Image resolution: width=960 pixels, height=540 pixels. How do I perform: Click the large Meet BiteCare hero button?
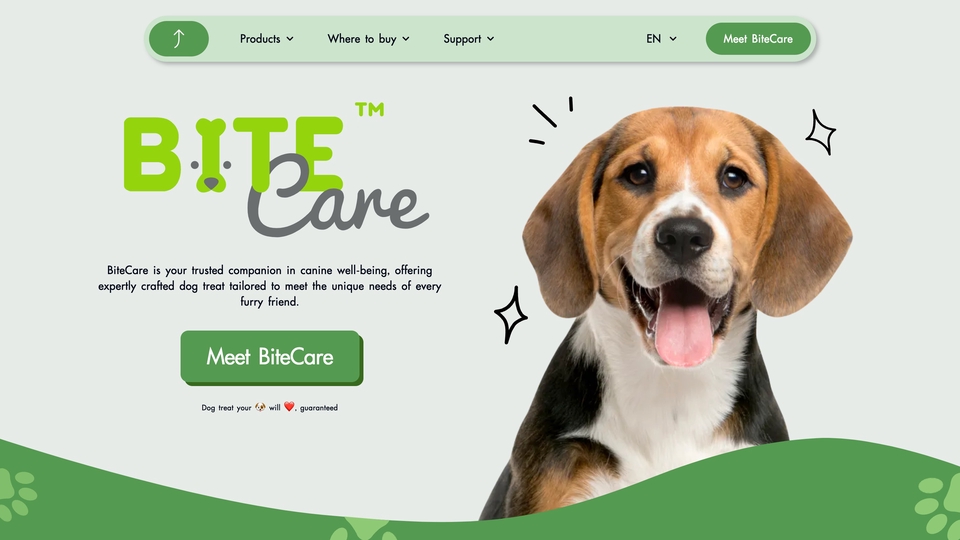click(271, 358)
